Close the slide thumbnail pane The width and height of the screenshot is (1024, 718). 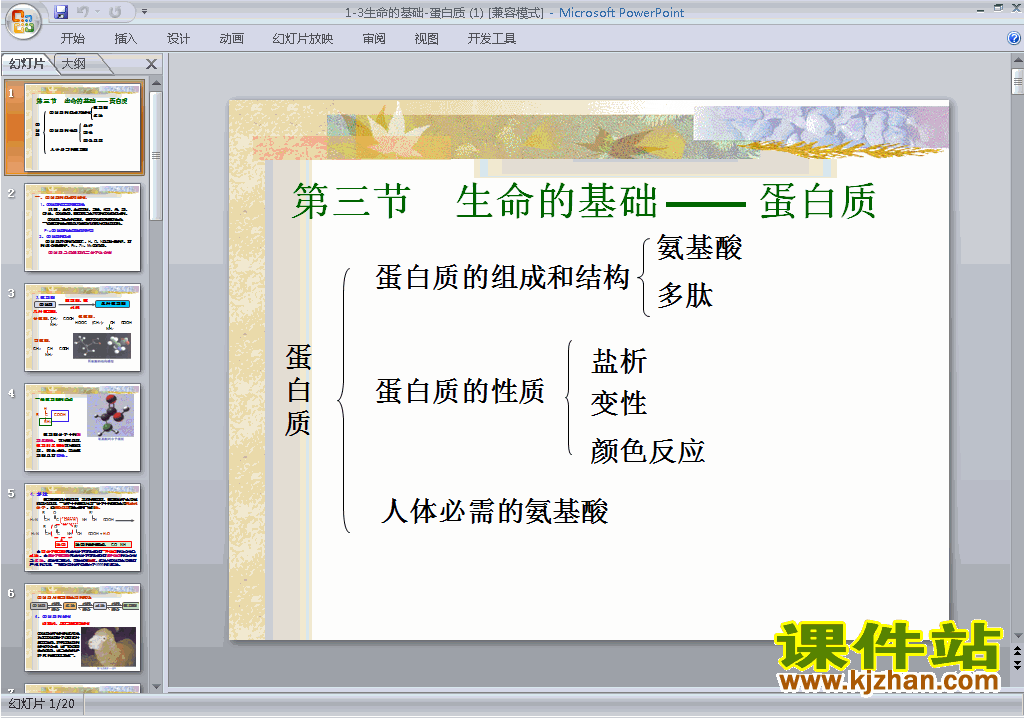pos(152,64)
